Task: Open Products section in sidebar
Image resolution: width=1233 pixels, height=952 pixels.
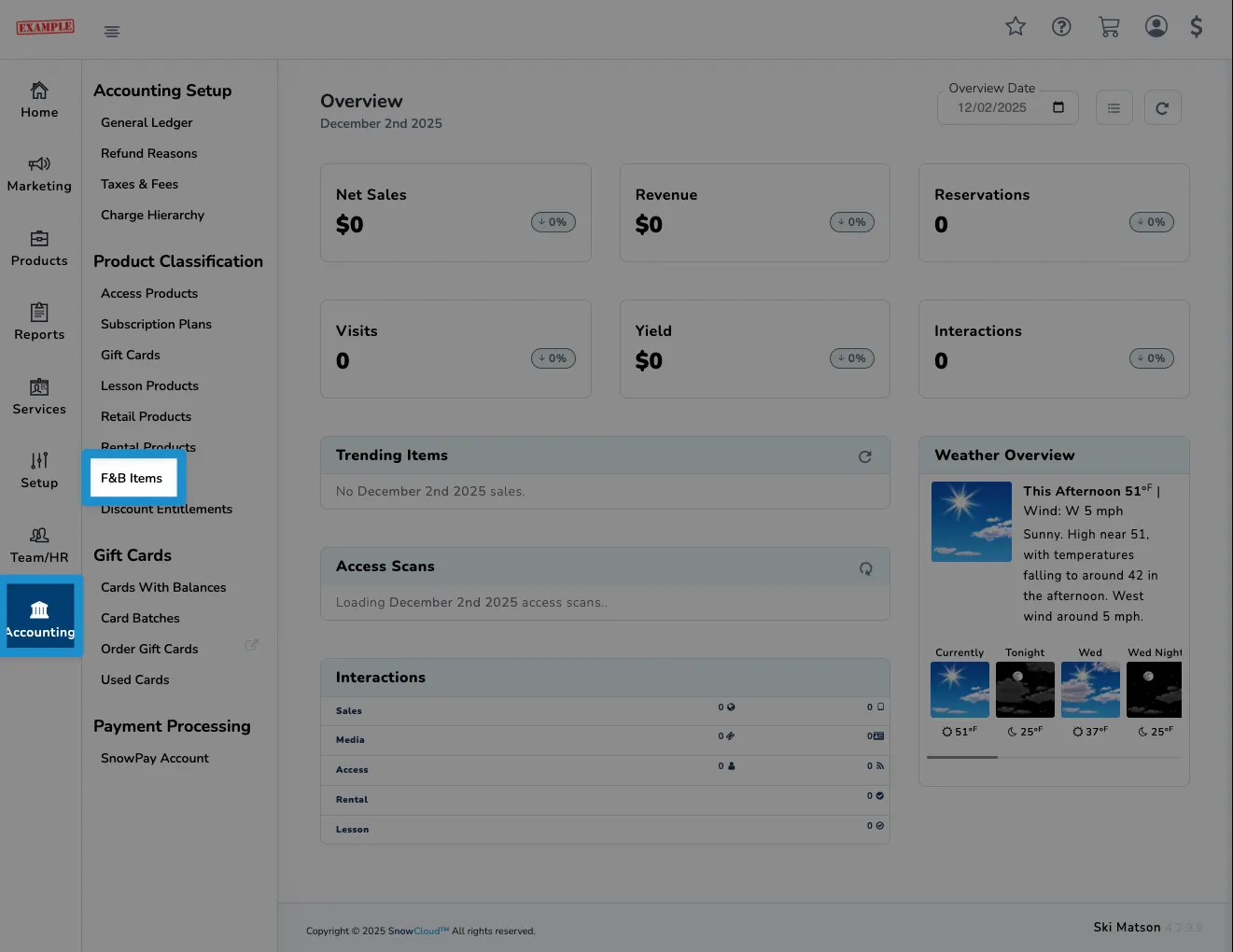Action: [x=39, y=249]
